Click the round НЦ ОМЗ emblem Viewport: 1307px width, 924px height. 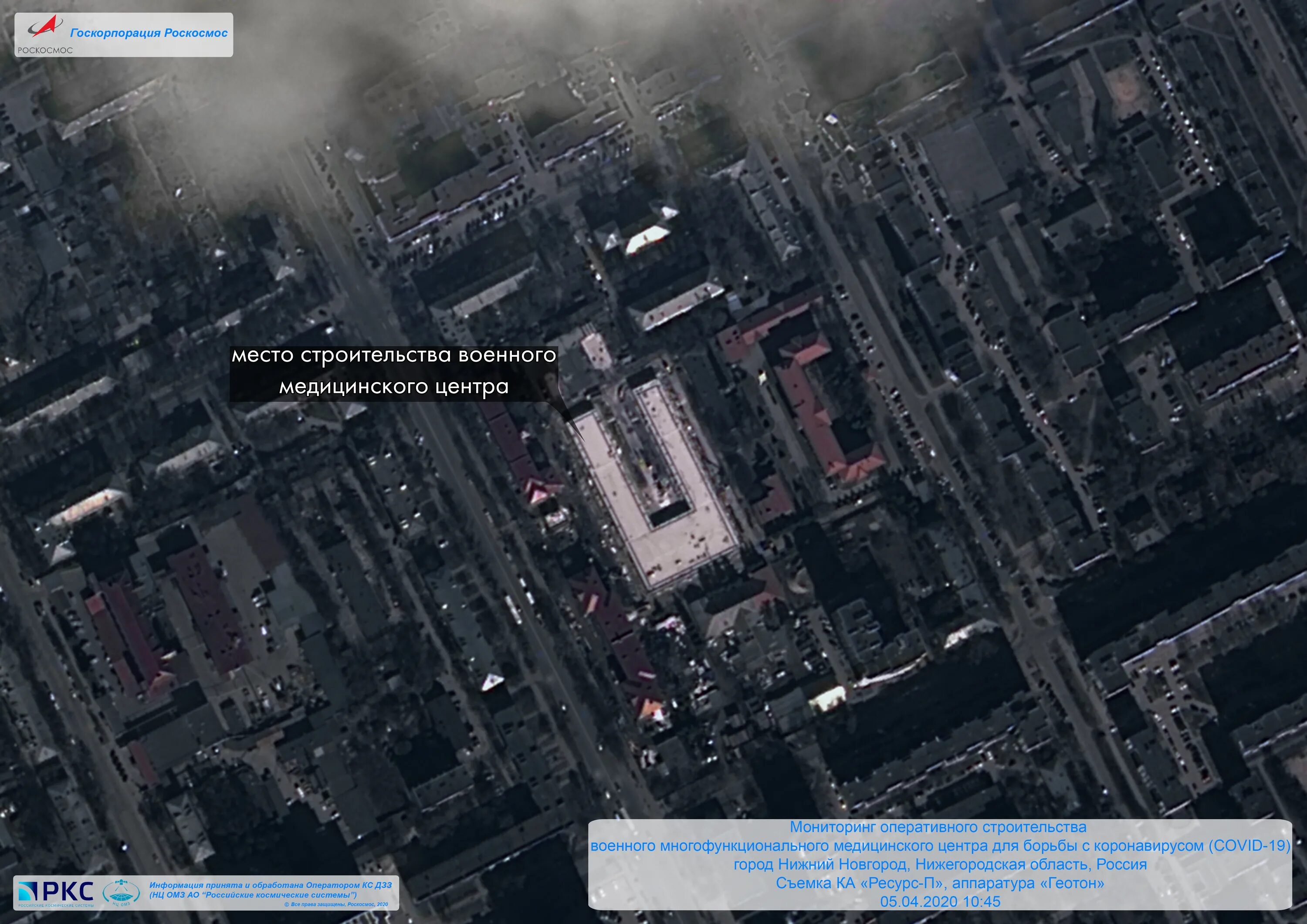[121, 892]
